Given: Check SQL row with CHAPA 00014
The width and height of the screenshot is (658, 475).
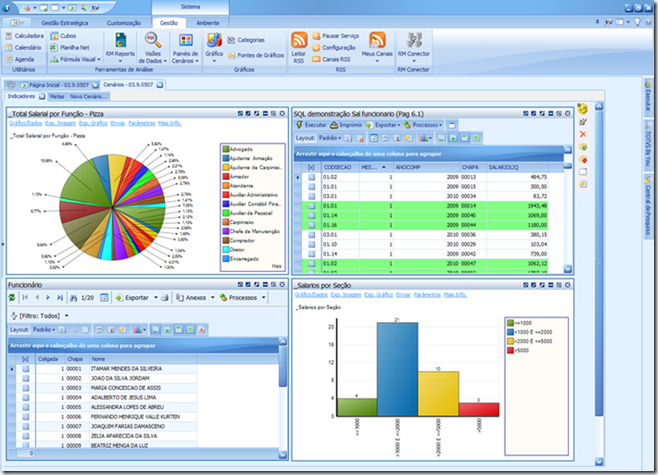Looking at the screenshot, I should click(311, 206).
